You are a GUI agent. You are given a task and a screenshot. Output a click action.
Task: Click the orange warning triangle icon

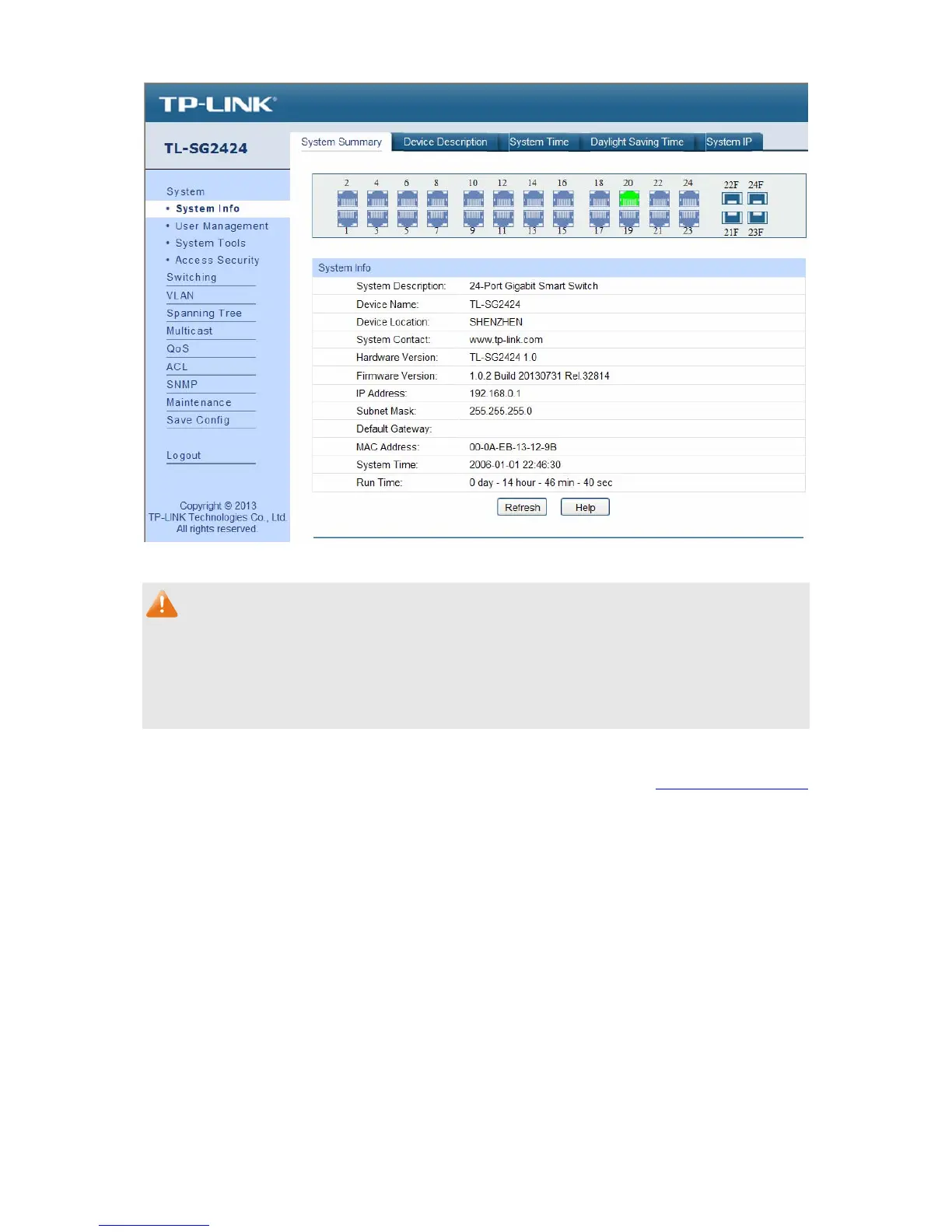(162, 604)
